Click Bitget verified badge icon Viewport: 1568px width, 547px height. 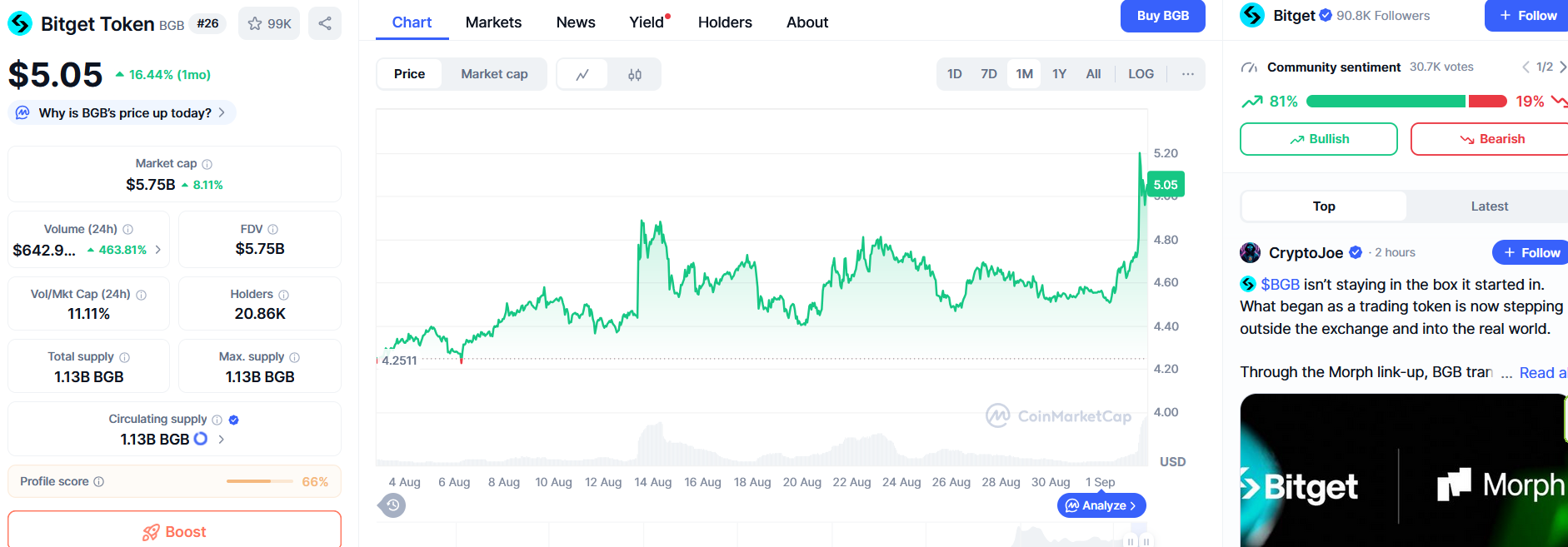pyautogui.click(x=1326, y=15)
